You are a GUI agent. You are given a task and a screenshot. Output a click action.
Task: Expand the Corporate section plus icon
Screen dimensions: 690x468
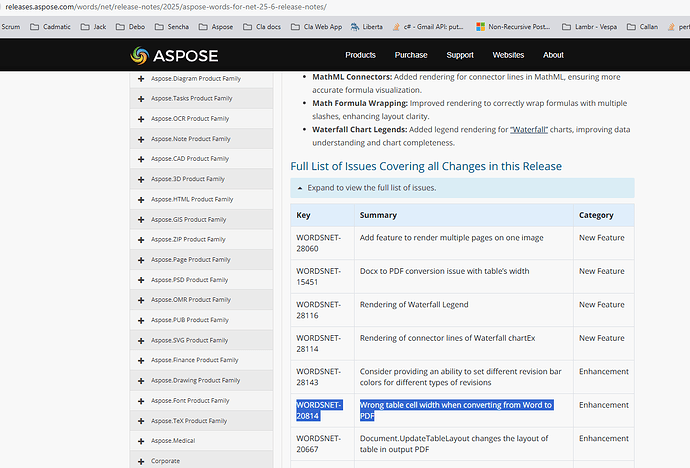141,461
